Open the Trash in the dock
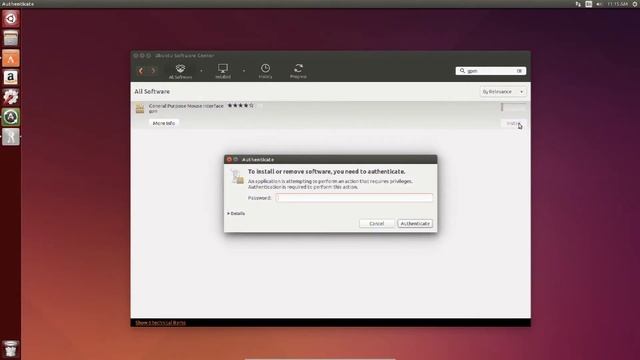The image size is (640, 360). pos(11,349)
